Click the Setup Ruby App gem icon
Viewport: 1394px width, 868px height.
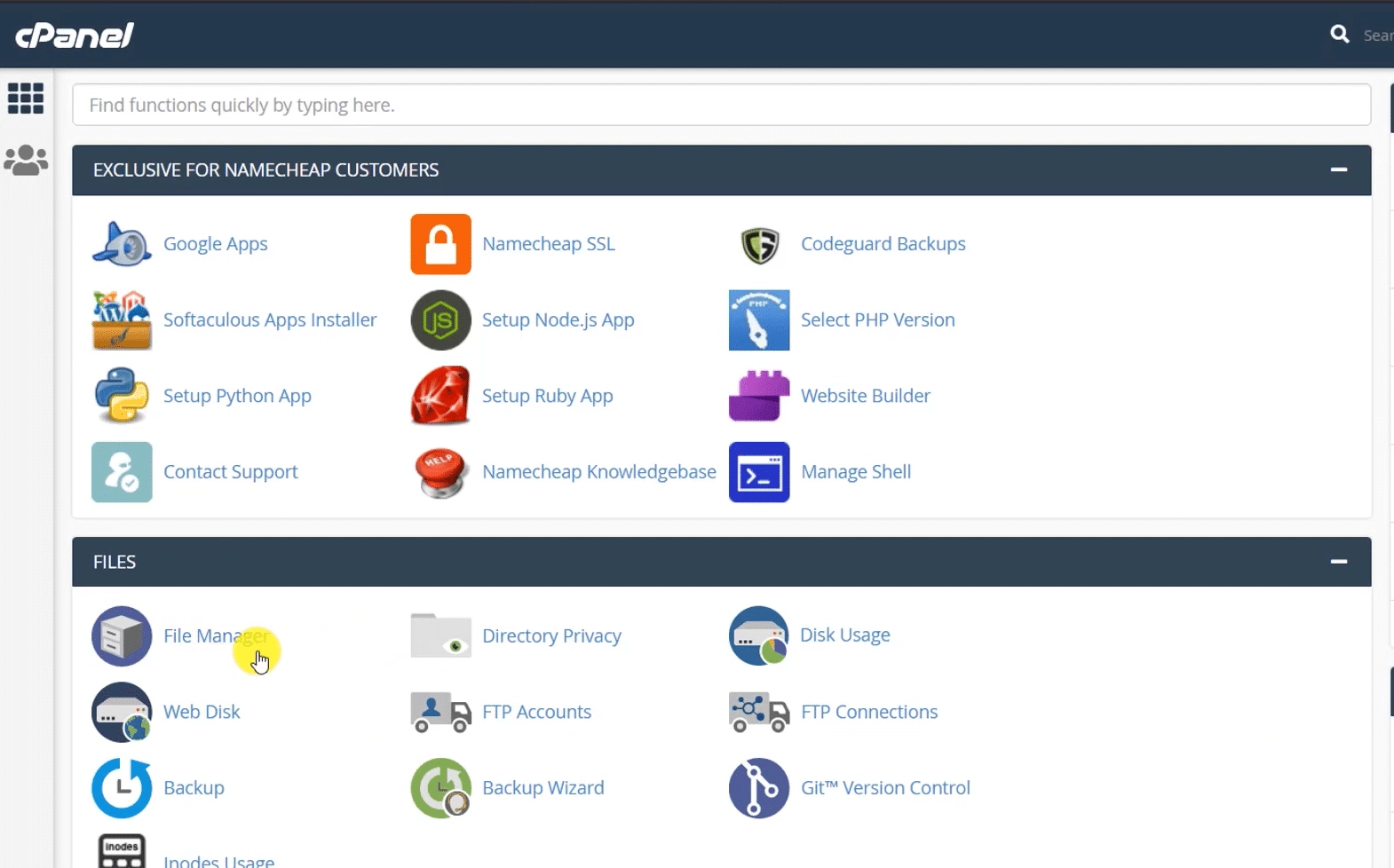click(440, 396)
